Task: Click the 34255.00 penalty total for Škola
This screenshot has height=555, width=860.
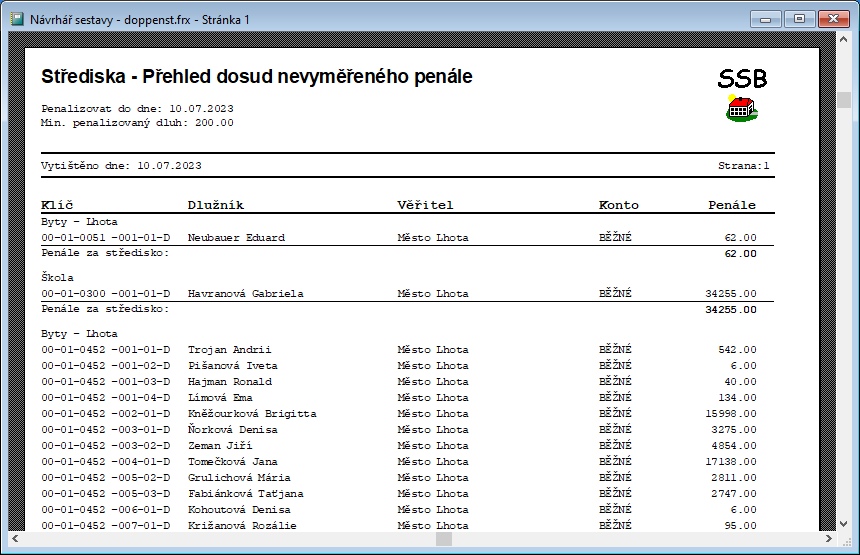Action: tap(730, 310)
